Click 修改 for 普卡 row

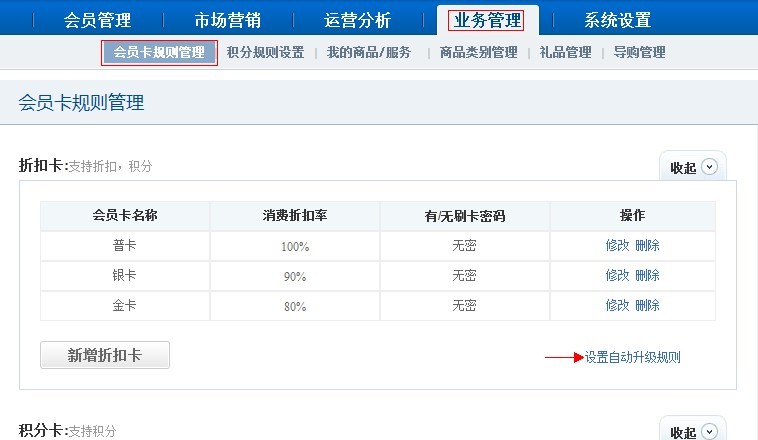coord(617,246)
